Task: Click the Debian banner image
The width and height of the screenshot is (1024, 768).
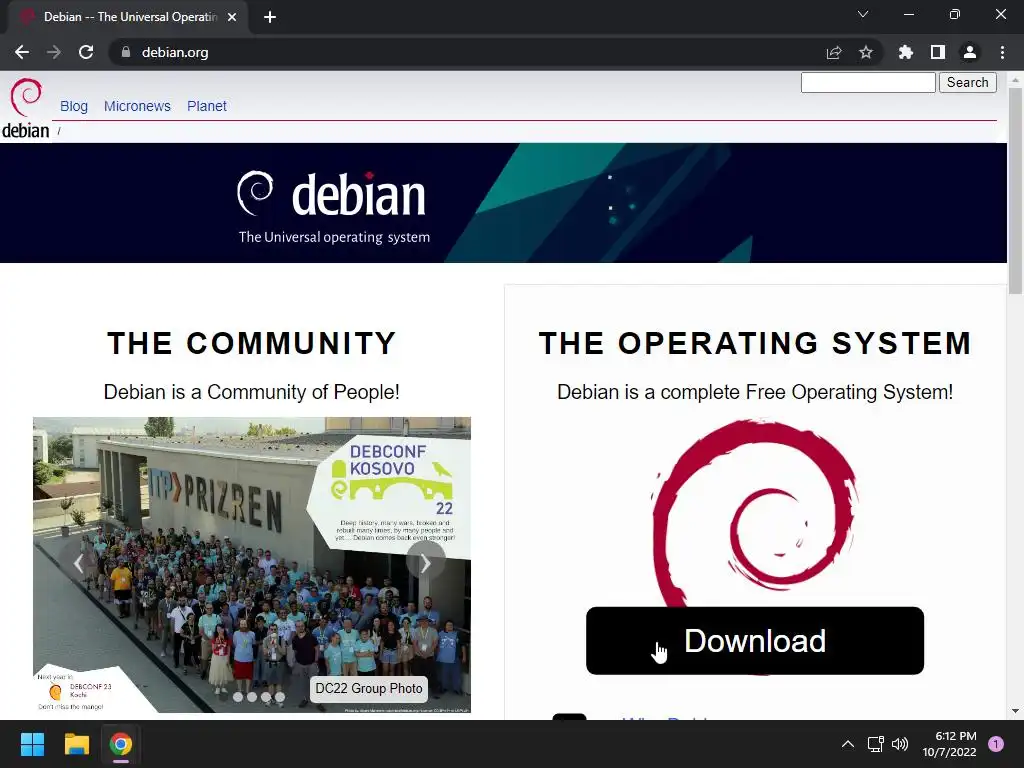Action: [x=504, y=203]
